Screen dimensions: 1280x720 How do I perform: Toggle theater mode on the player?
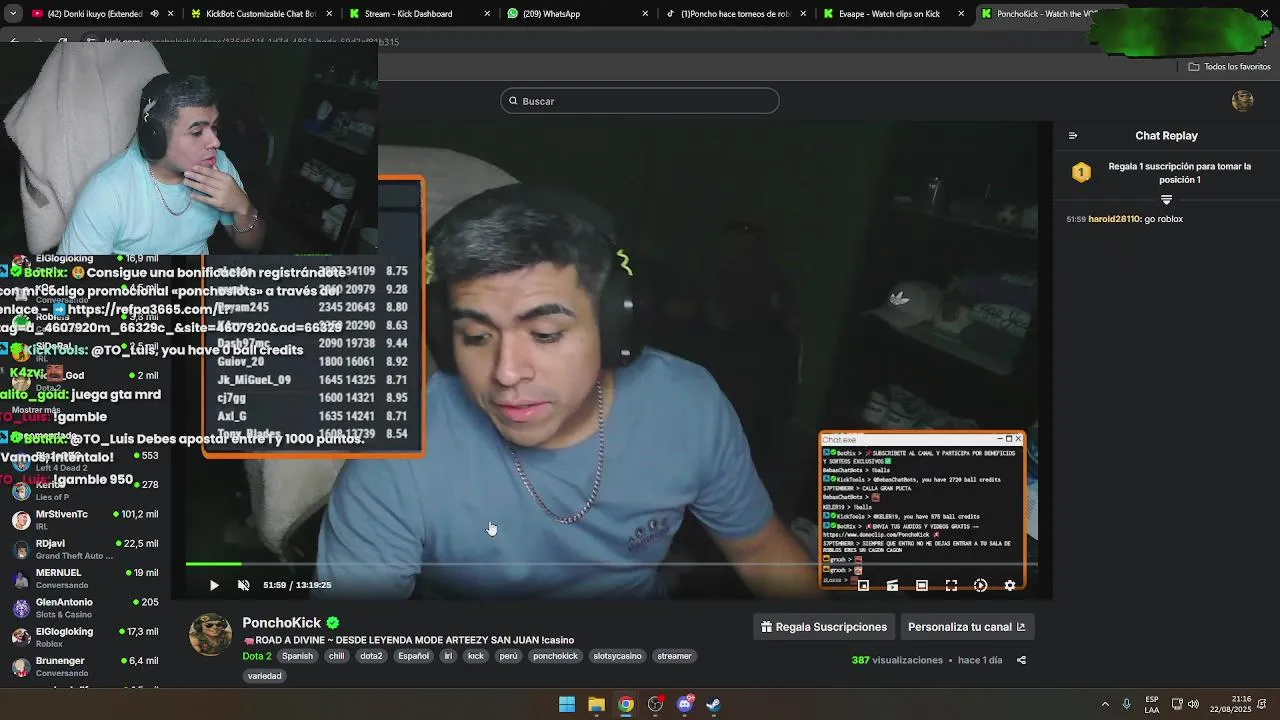tap(922, 586)
